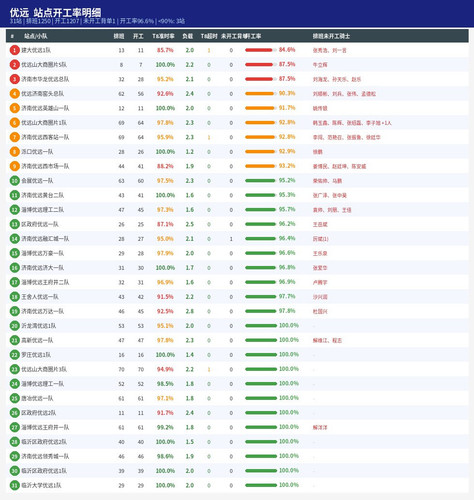Click the orange rank badge number 7

point(14,137)
